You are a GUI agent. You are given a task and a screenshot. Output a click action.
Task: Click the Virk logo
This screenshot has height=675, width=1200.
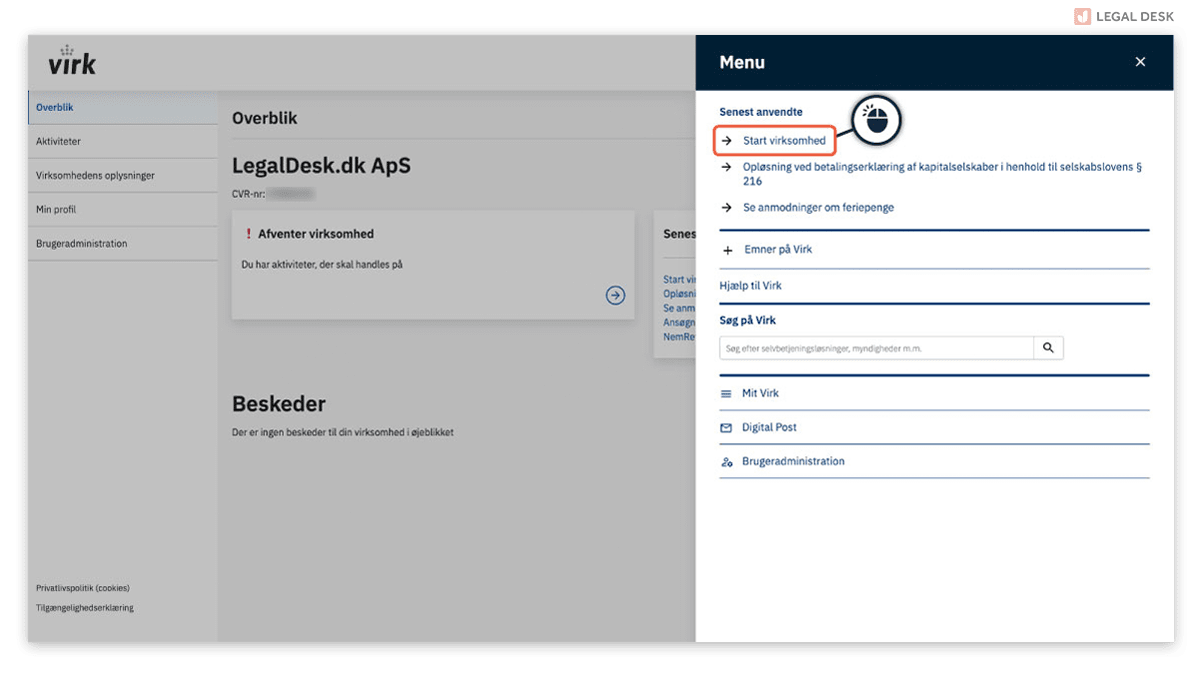[72, 61]
